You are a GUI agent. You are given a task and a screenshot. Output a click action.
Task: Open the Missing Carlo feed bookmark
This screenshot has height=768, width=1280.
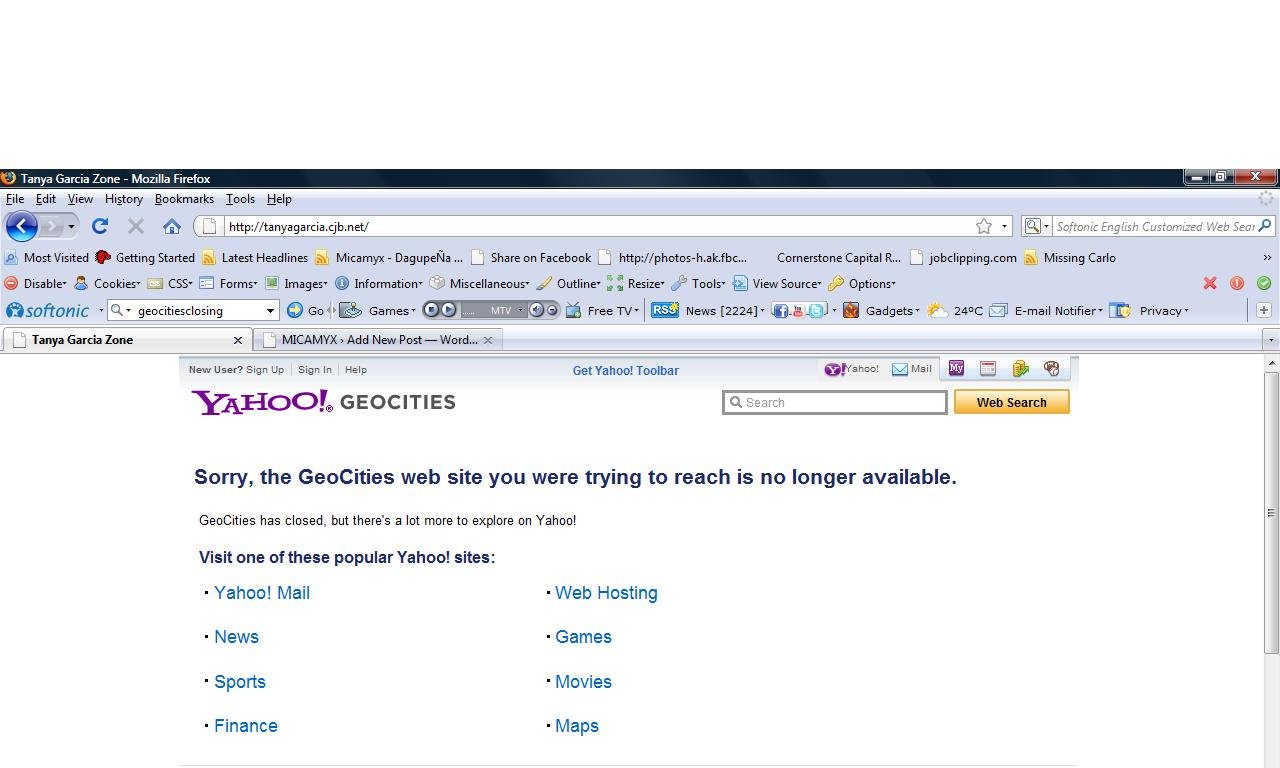pyautogui.click(x=1070, y=257)
